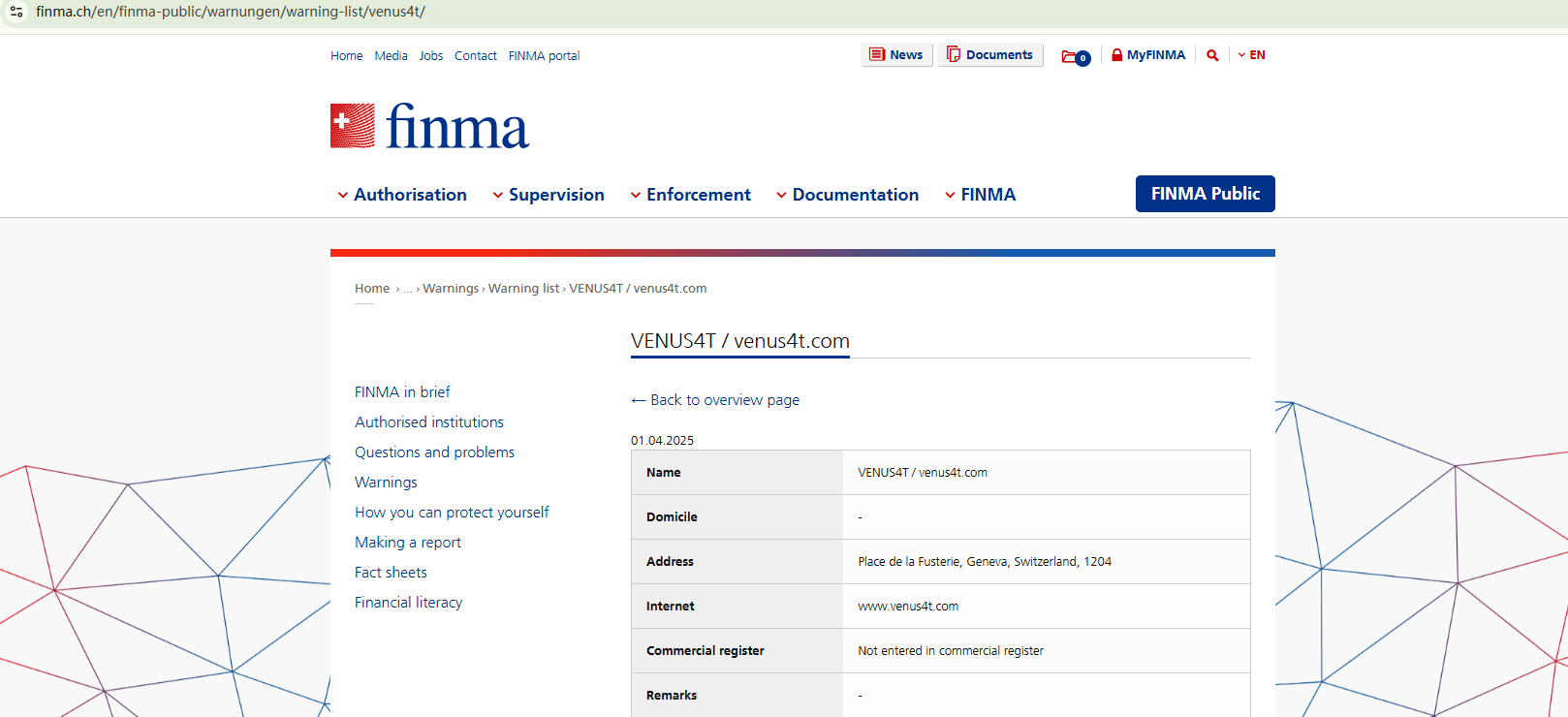Open the Jobs link
Image resolution: width=1568 pixels, height=717 pixels.
(x=431, y=56)
